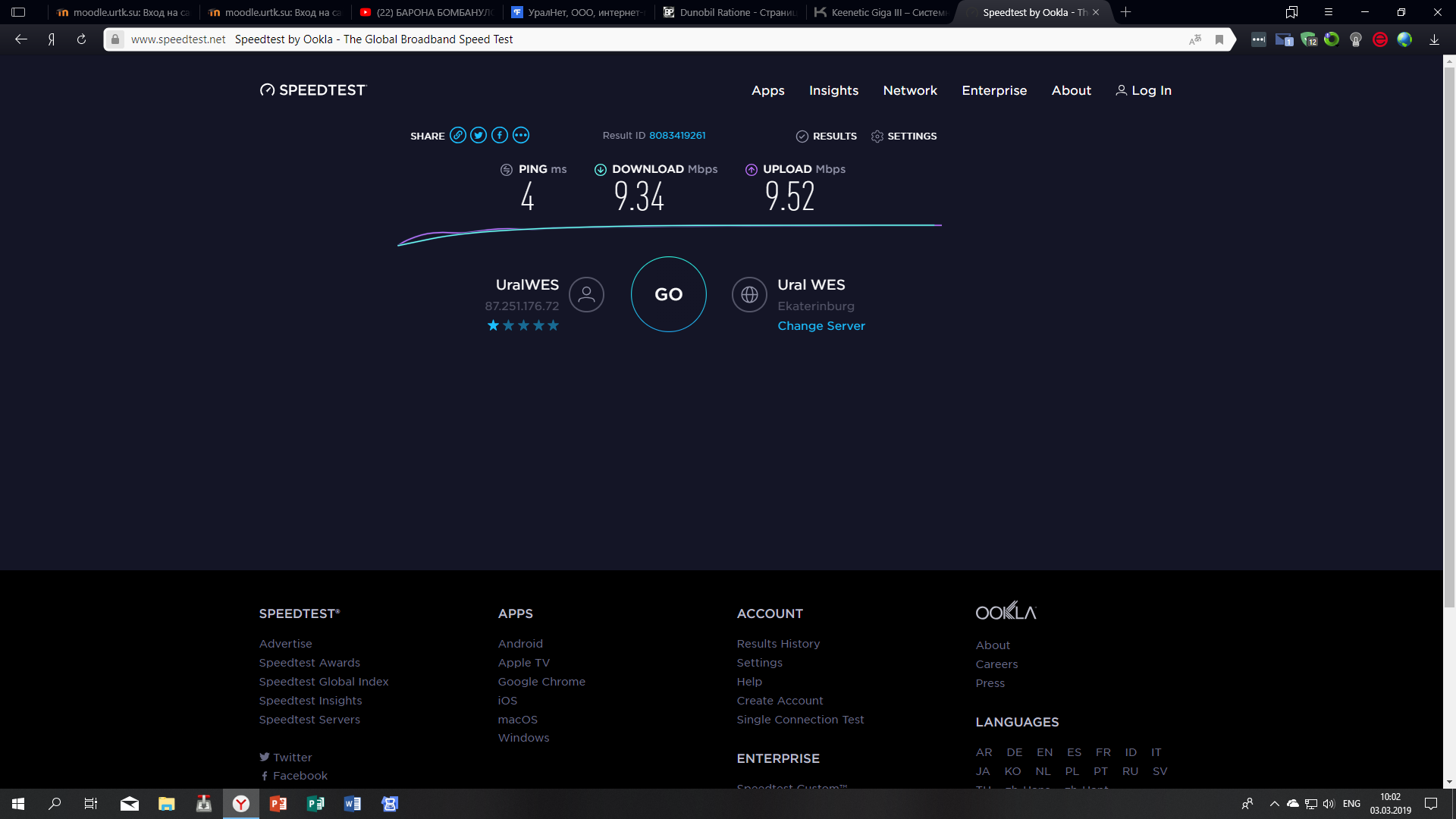This screenshot has width=1456, height=819.
Task: Share result on Twitter icon
Action: (x=479, y=136)
